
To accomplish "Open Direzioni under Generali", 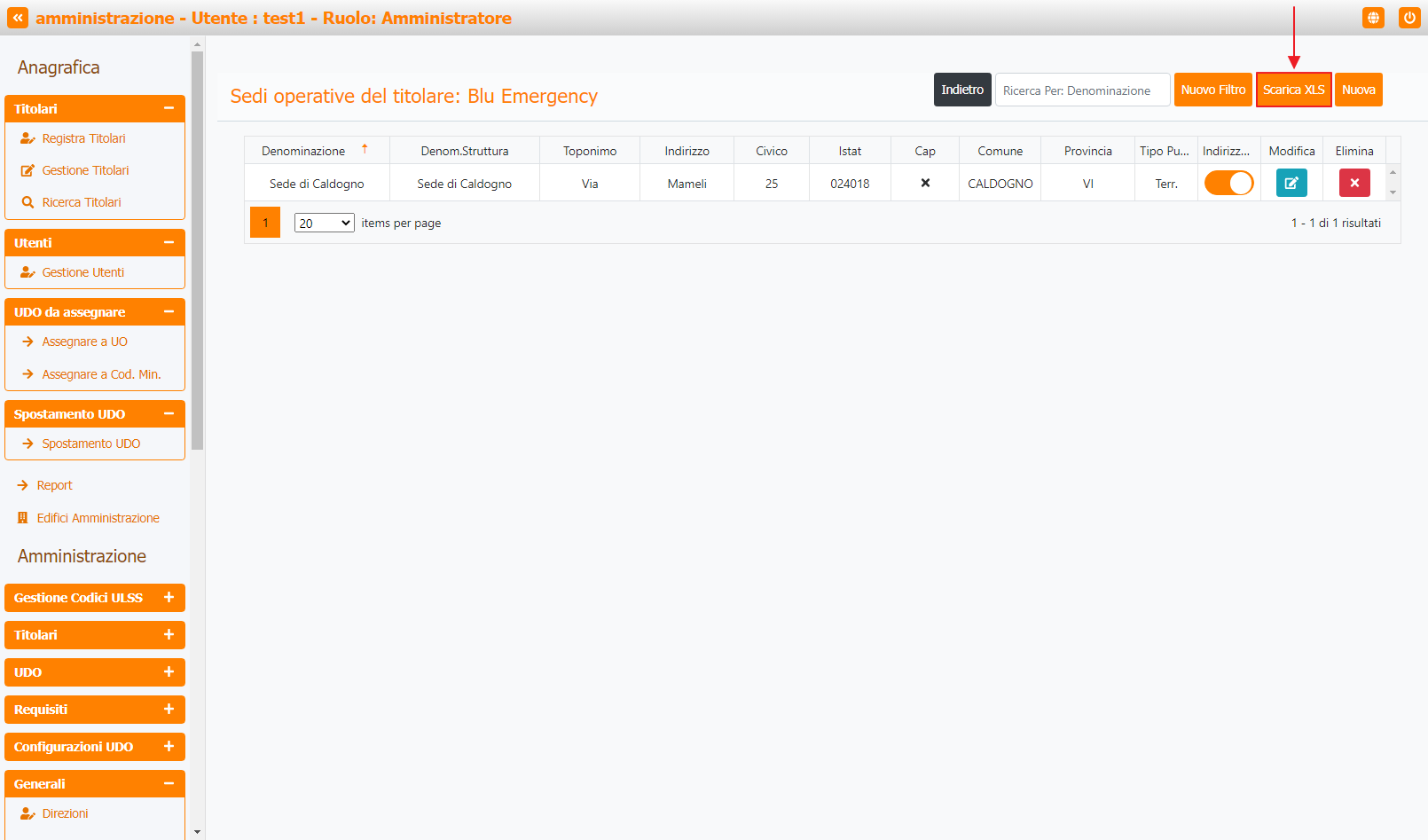I will tap(66, 813).
